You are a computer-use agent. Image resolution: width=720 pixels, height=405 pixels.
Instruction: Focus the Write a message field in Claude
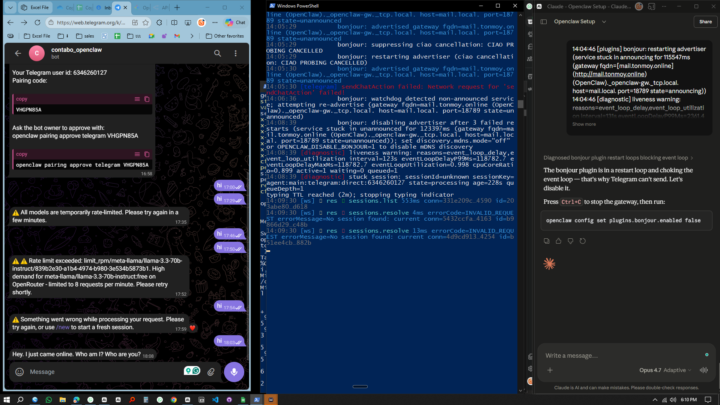click(622, 355)
